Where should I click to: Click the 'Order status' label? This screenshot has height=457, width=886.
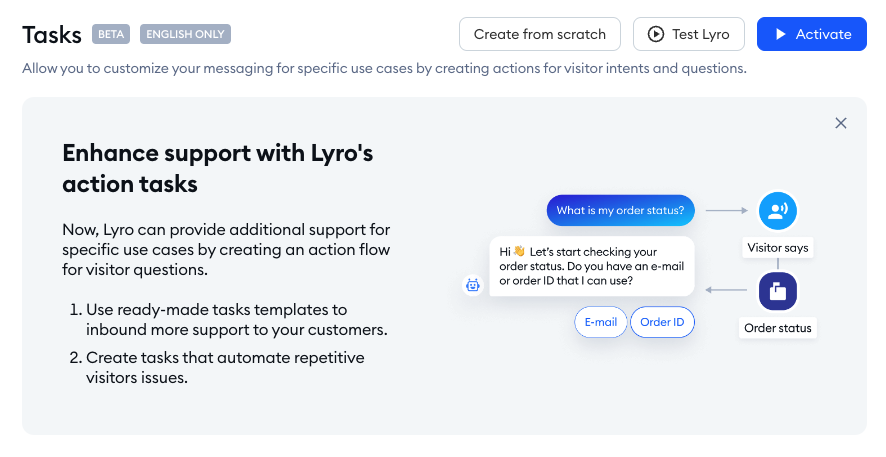click(778, 328)
